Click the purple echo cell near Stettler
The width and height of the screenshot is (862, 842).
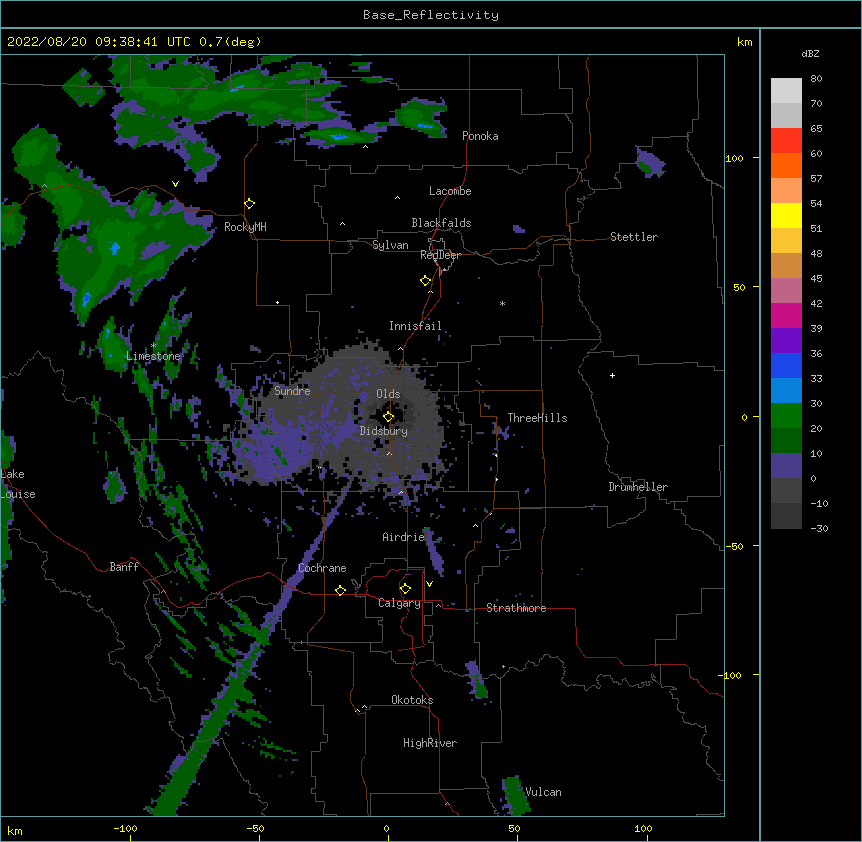(x=650, y=163)
